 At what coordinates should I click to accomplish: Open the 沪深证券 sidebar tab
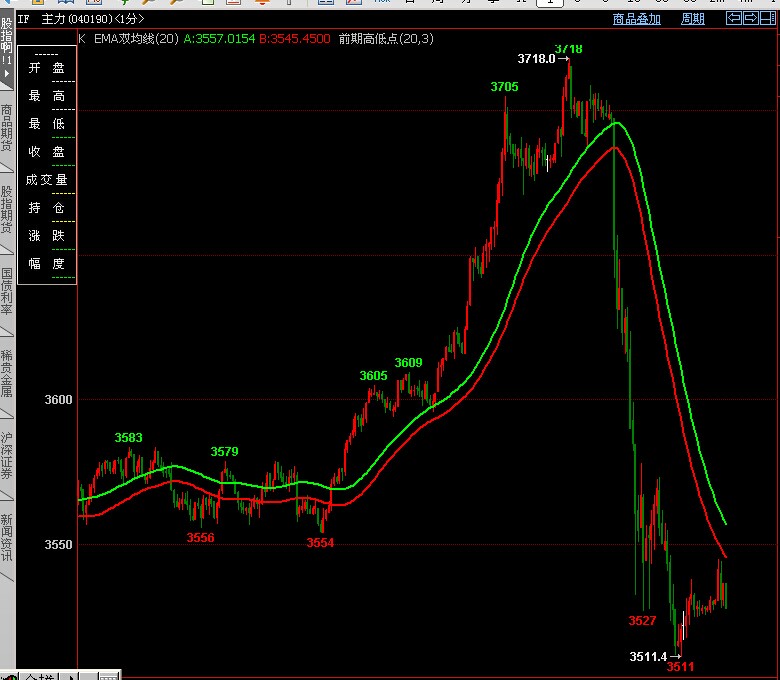pyautogui.click(x=7, y=456)
